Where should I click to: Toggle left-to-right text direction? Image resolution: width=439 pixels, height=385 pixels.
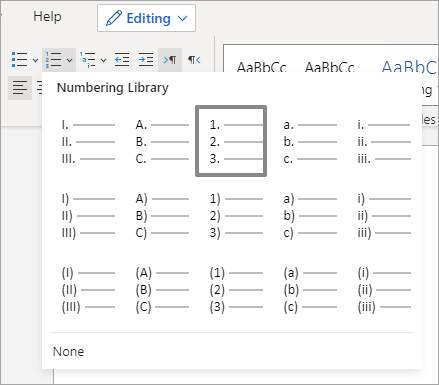170,60
